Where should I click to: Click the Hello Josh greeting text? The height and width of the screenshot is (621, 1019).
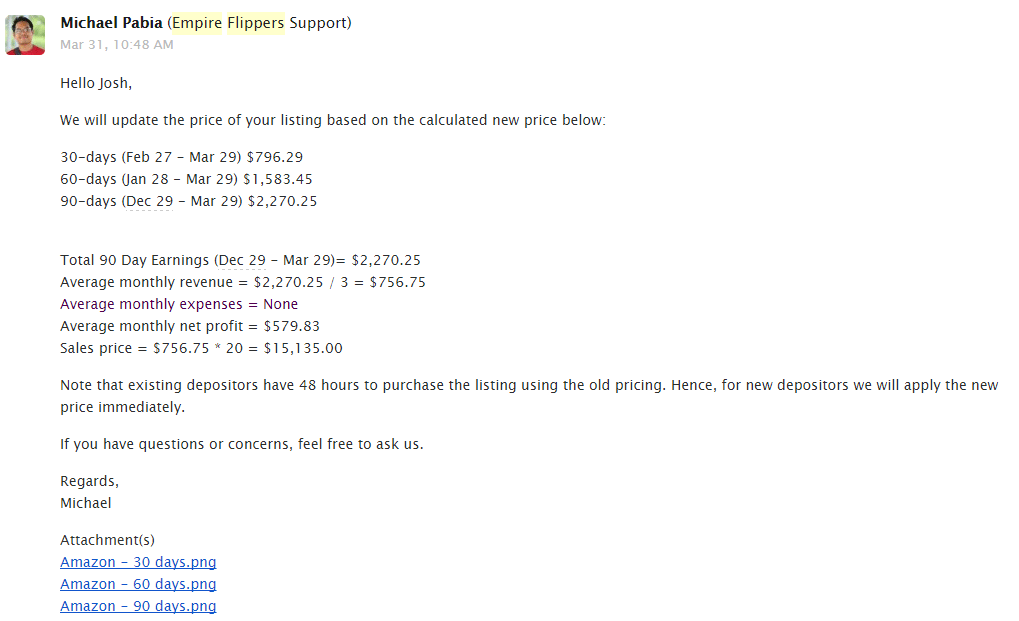[96, 83]
